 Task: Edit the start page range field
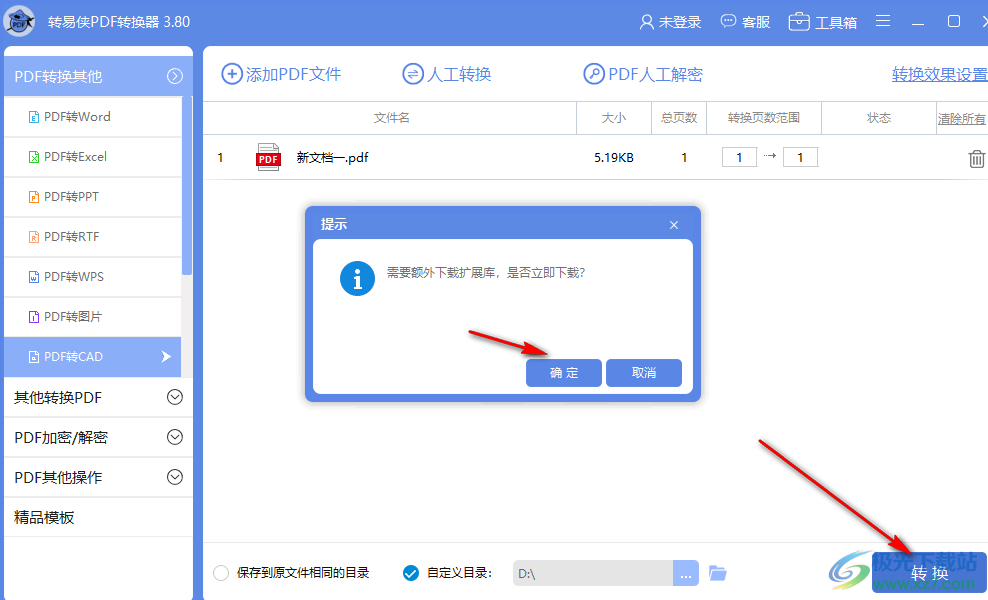click(739, 157)
